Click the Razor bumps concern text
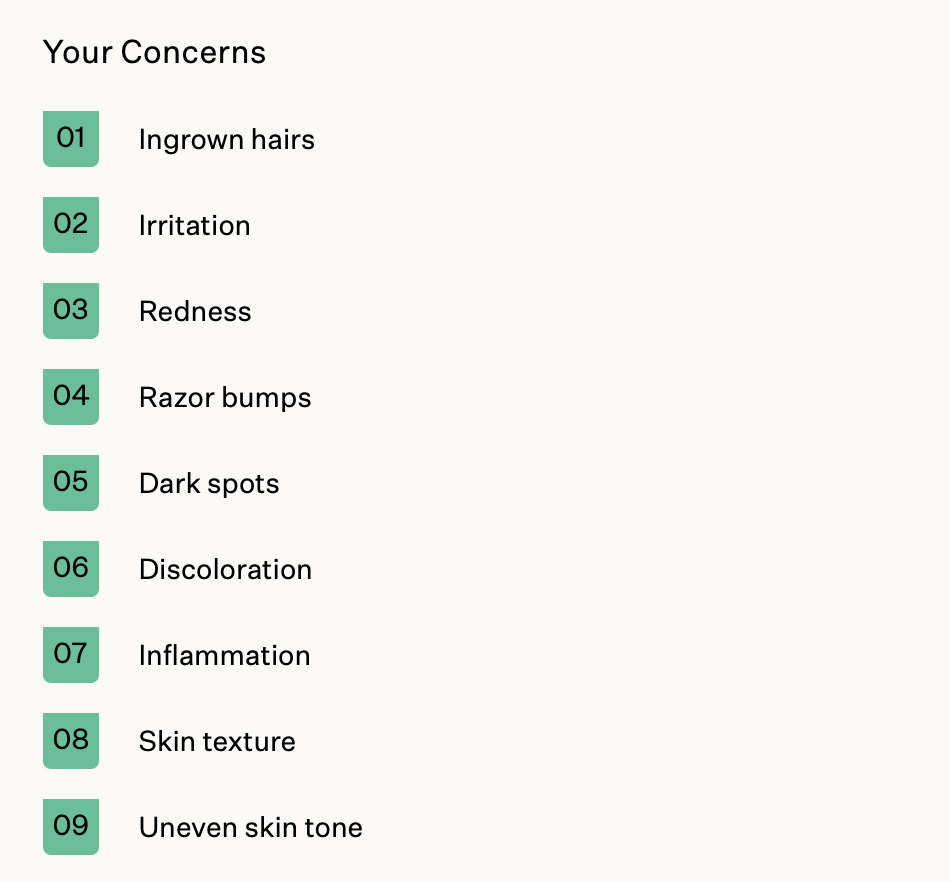 click(225, 398)
